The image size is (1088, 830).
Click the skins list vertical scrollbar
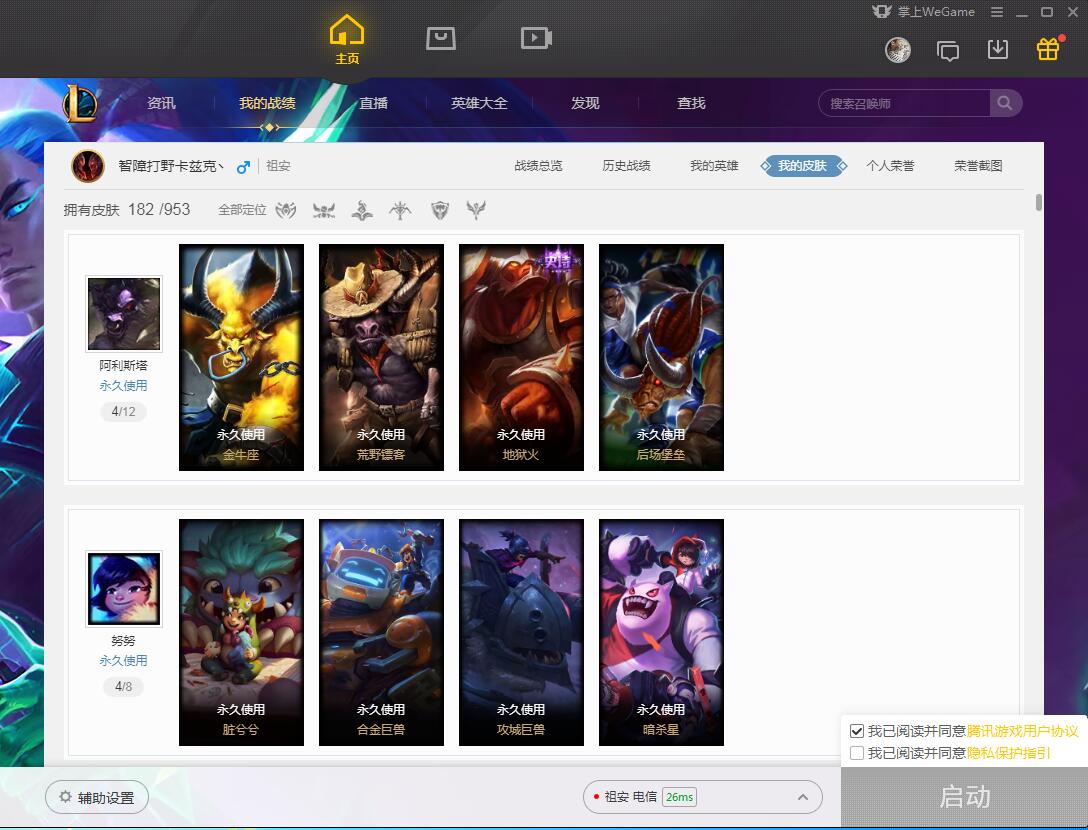tap(1038, 202)
